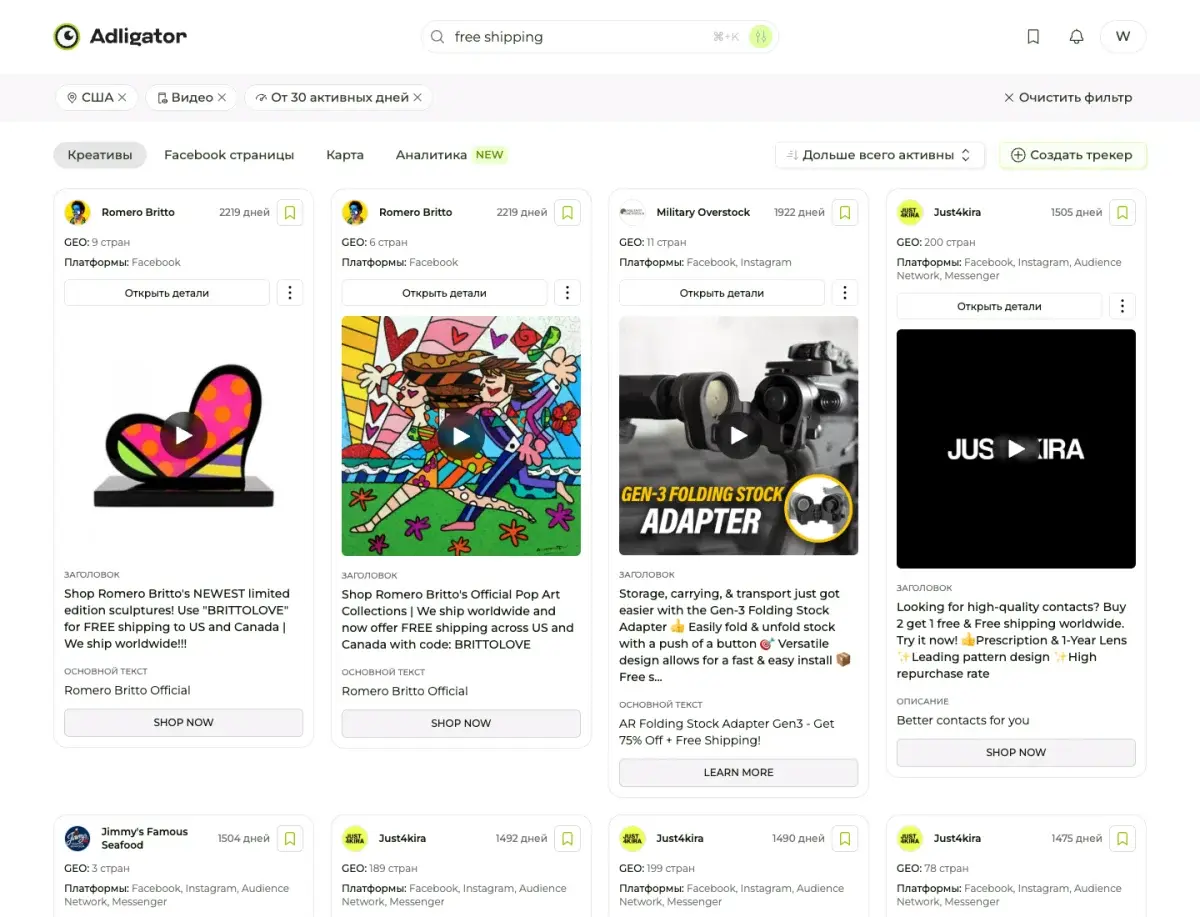Click 'Romero Britto Official' text in 9 стран card
This screenshot has width=1200, height=917.
127,690
